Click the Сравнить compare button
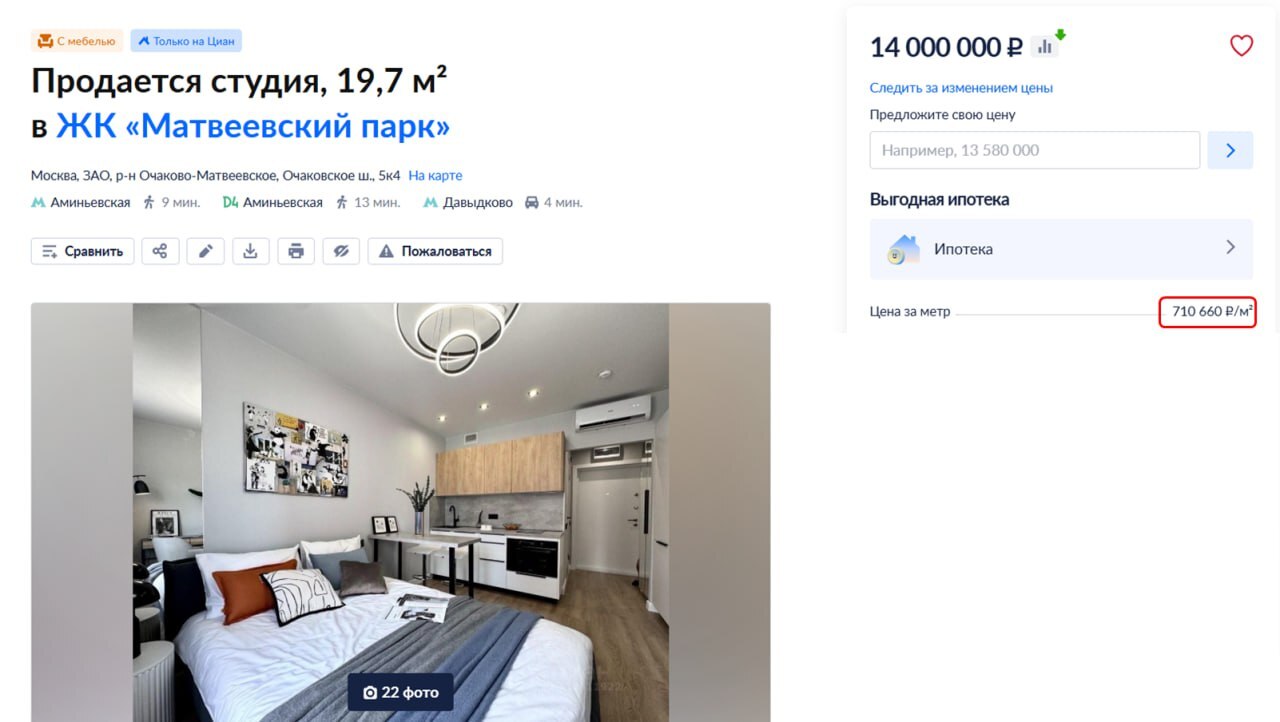The height and width of the screenshot is (722, 1280). pos(82,251)
